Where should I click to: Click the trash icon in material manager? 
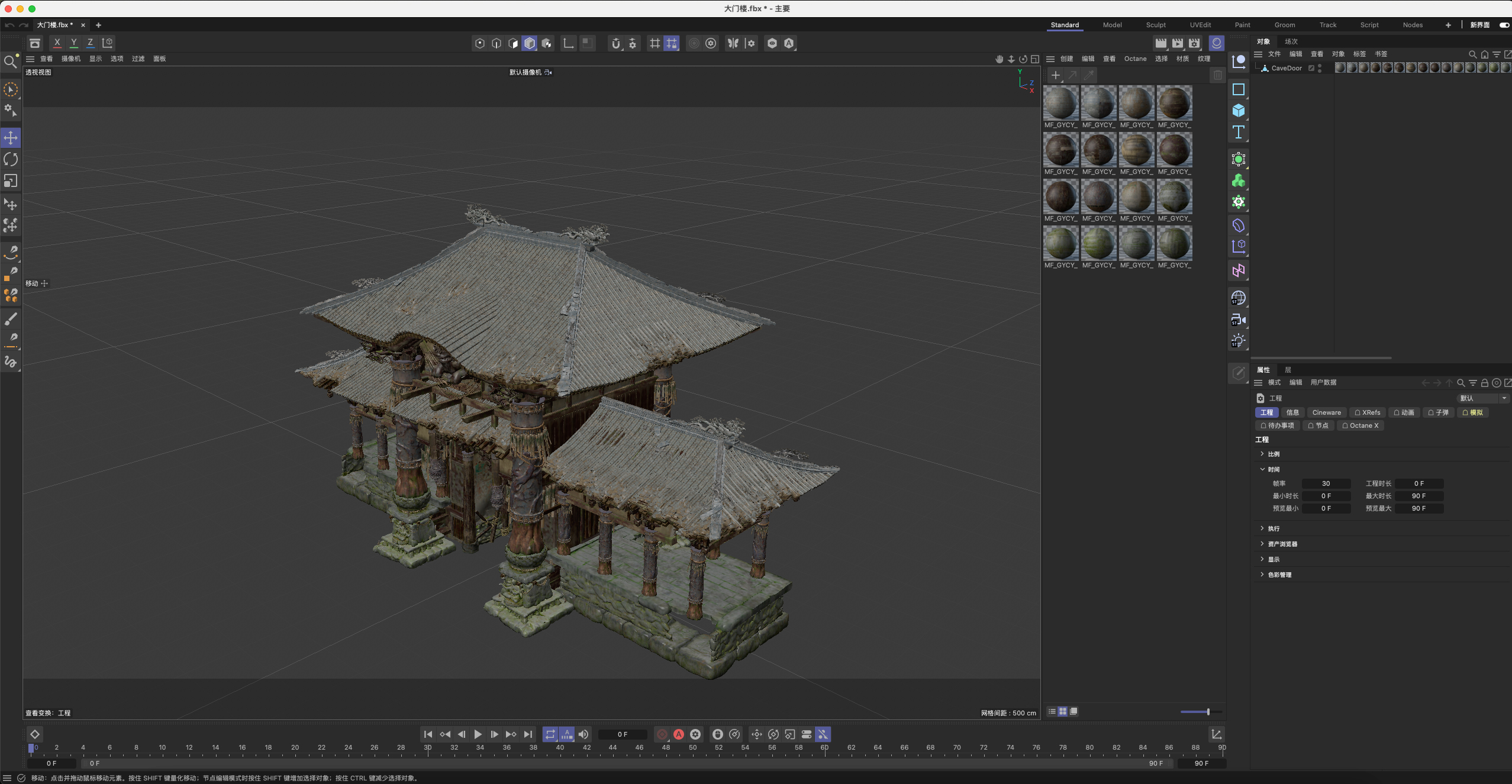(1217, 75)
